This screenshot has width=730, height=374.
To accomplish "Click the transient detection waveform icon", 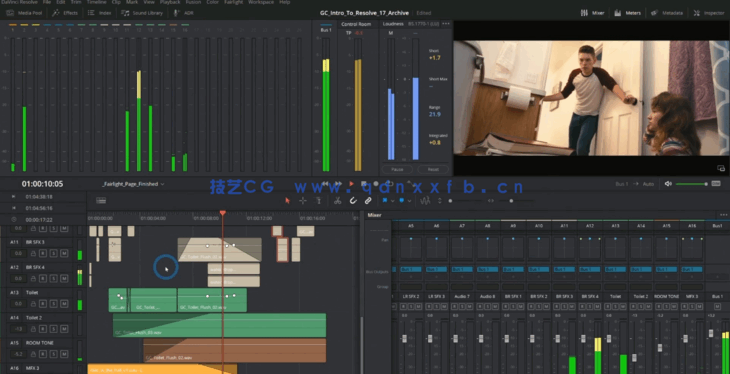I will pos(425,201).
